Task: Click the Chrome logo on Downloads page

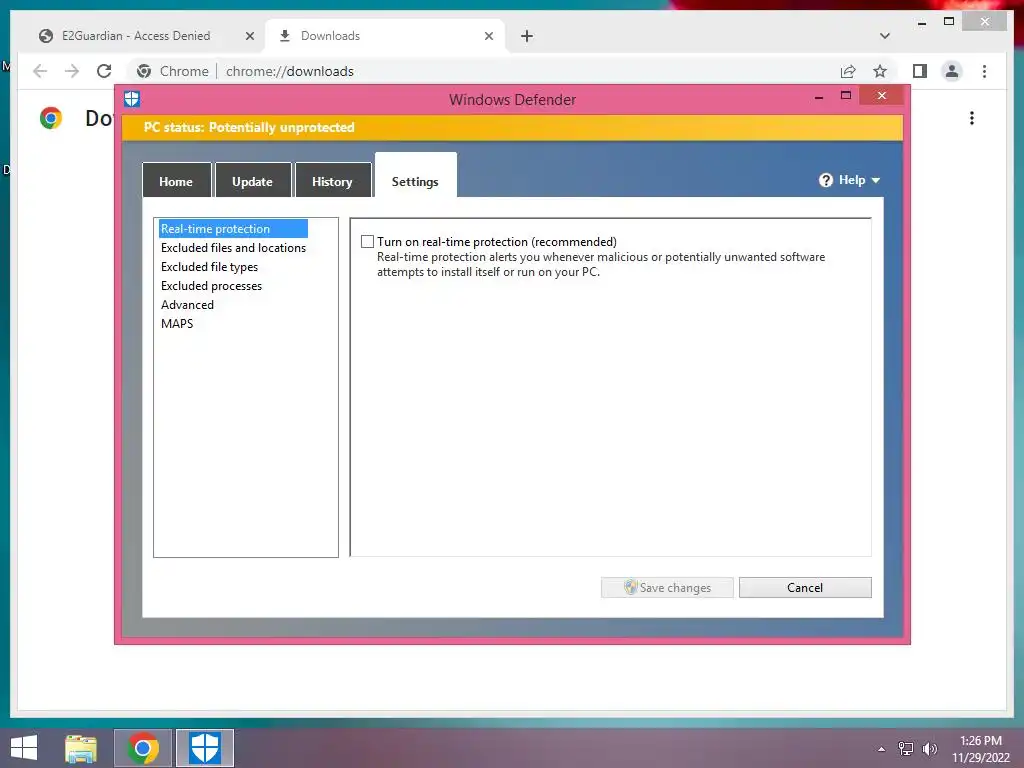Action: click(x=50, y=118)
